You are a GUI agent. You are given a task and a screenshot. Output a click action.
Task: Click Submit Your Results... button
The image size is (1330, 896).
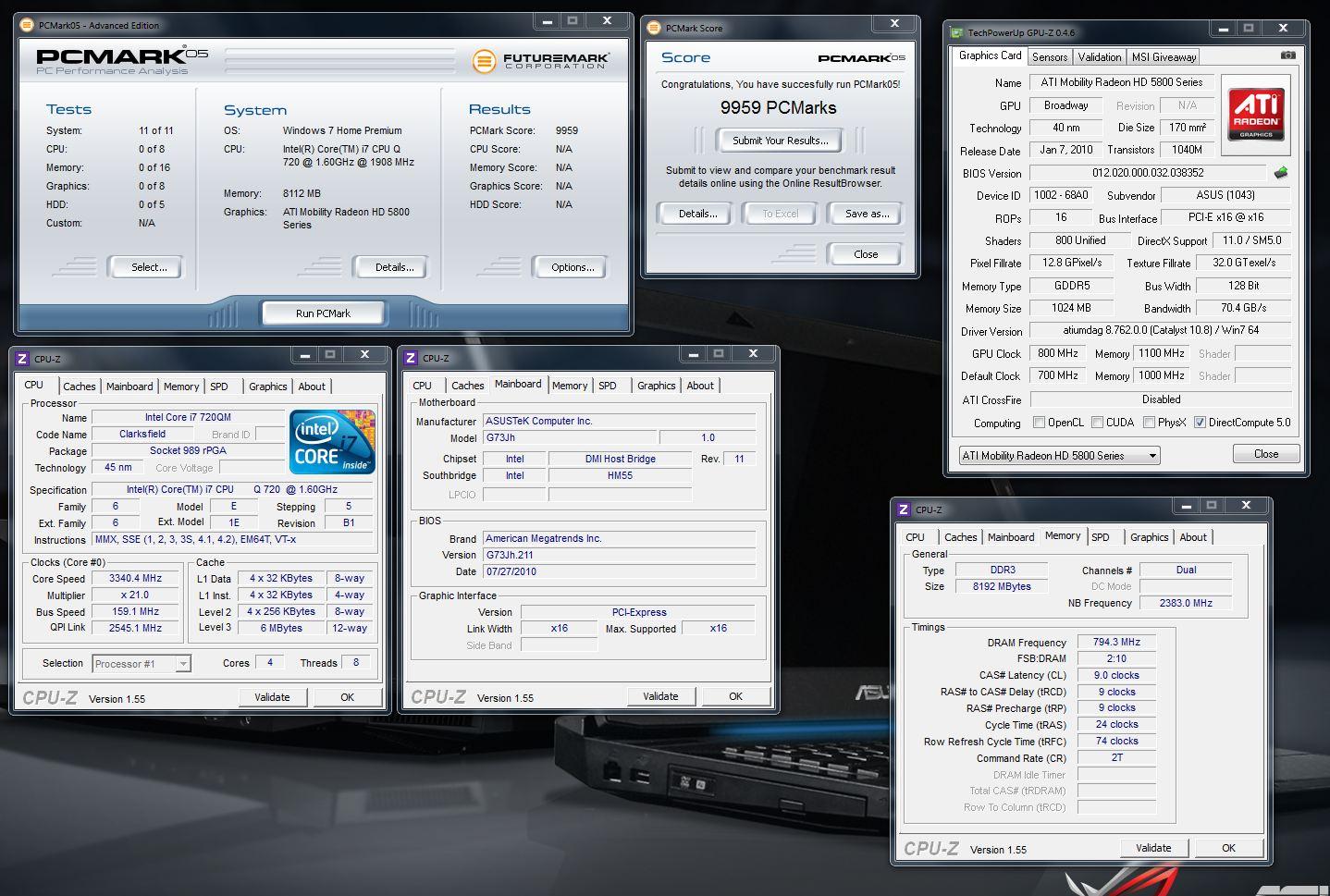pyautogui.click(x=780, y=141)
